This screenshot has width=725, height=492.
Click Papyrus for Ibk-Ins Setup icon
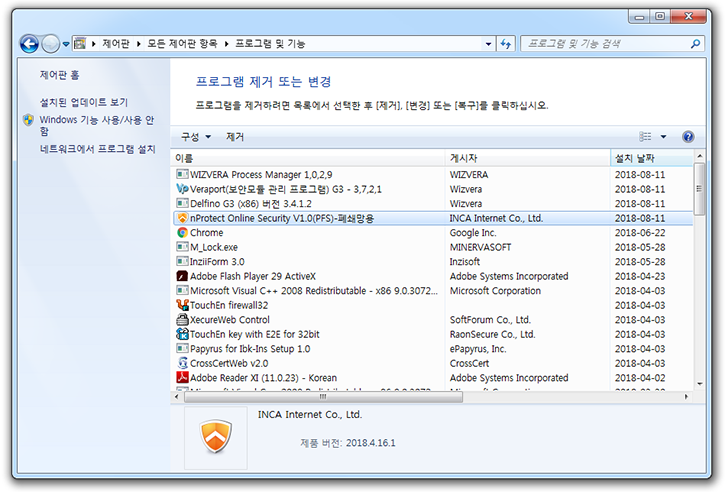[x=182, y=348]
